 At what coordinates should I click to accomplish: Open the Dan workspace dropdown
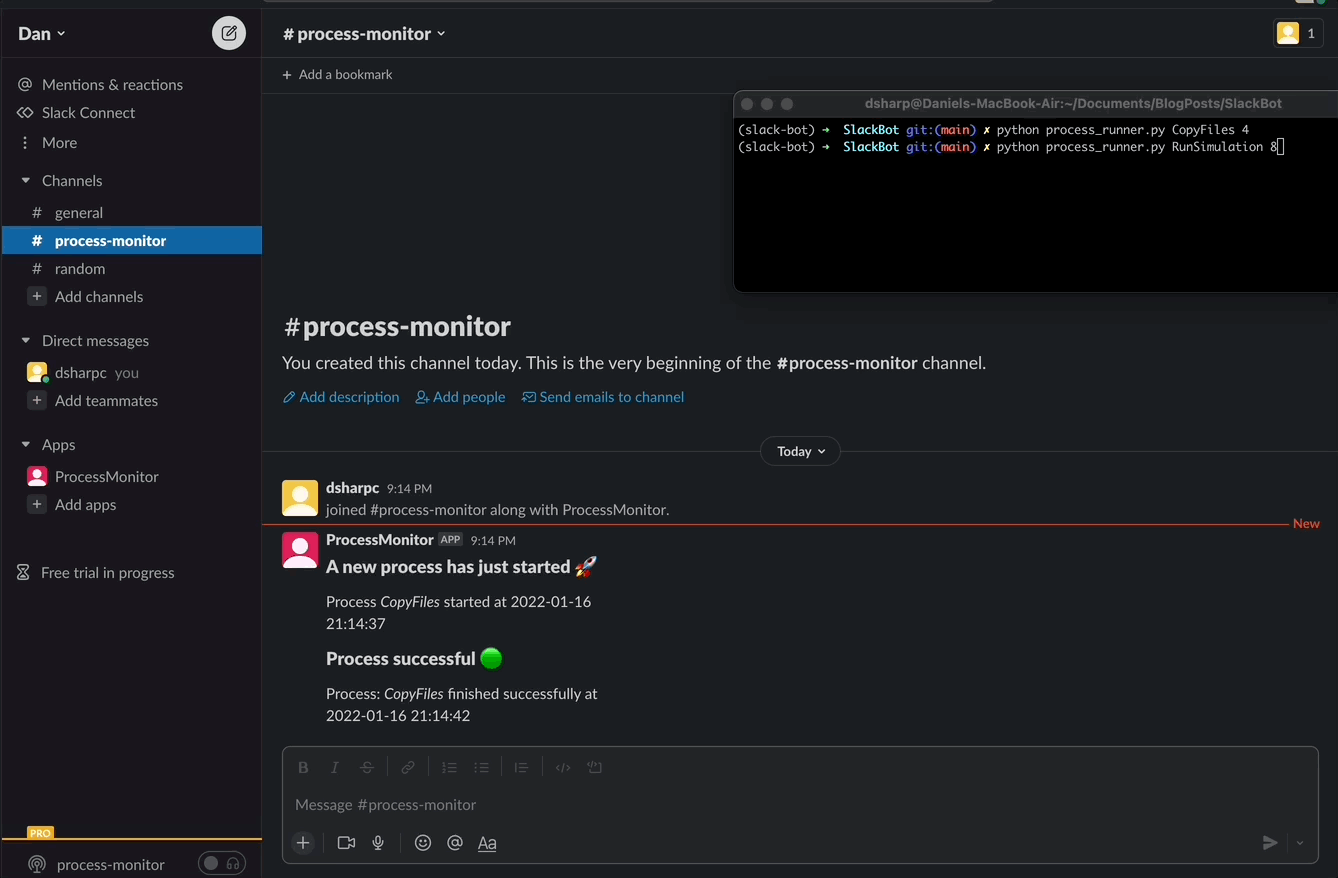point(42,34)
